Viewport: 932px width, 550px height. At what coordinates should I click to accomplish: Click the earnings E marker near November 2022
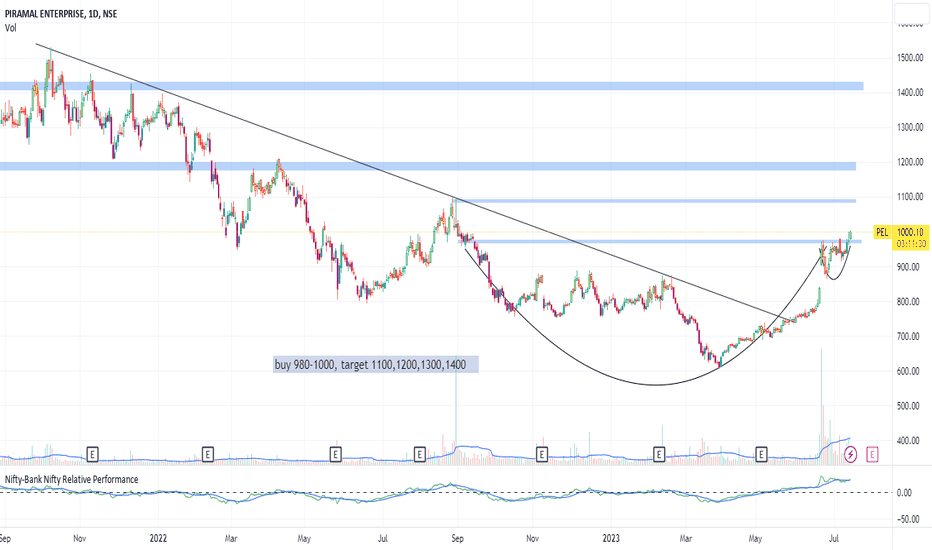click(541, 455)
